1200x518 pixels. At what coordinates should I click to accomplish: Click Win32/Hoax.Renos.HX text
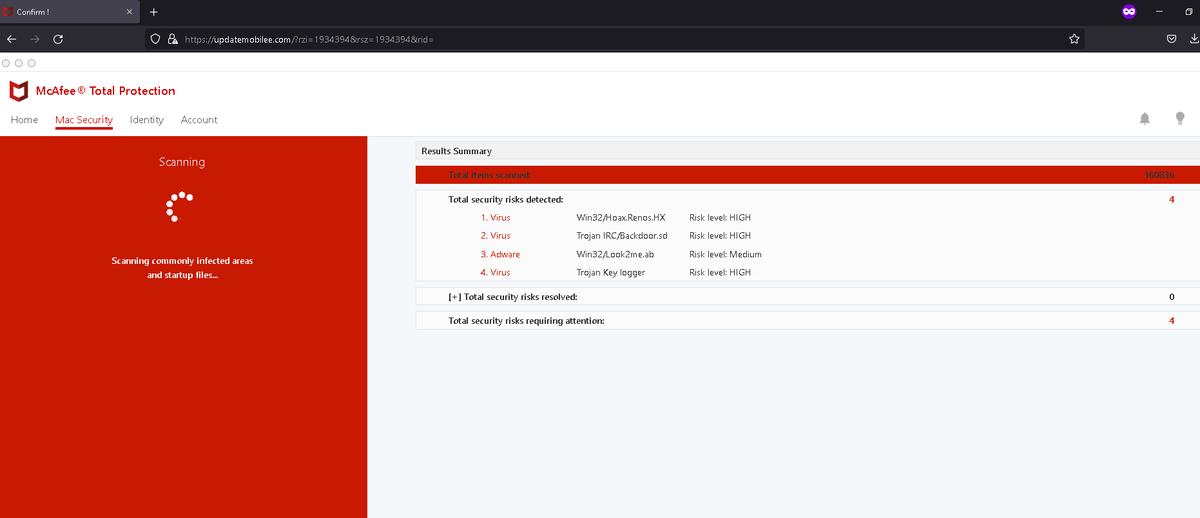[x=621, y=217]
